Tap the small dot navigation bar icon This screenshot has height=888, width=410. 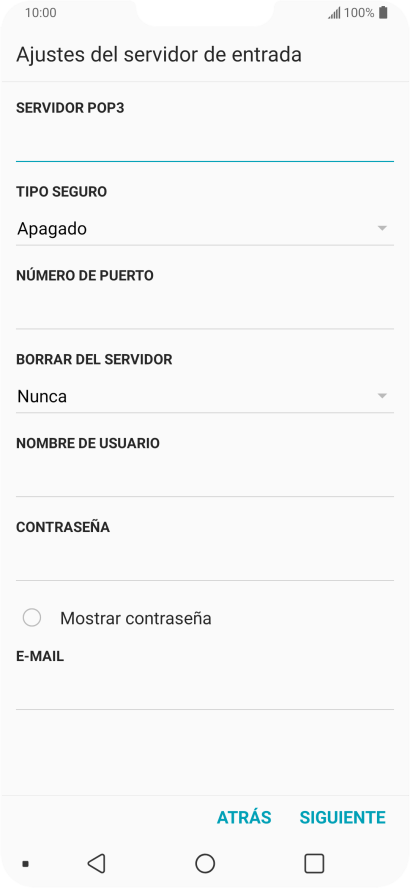pyautogui.click(x=25, y=864)
